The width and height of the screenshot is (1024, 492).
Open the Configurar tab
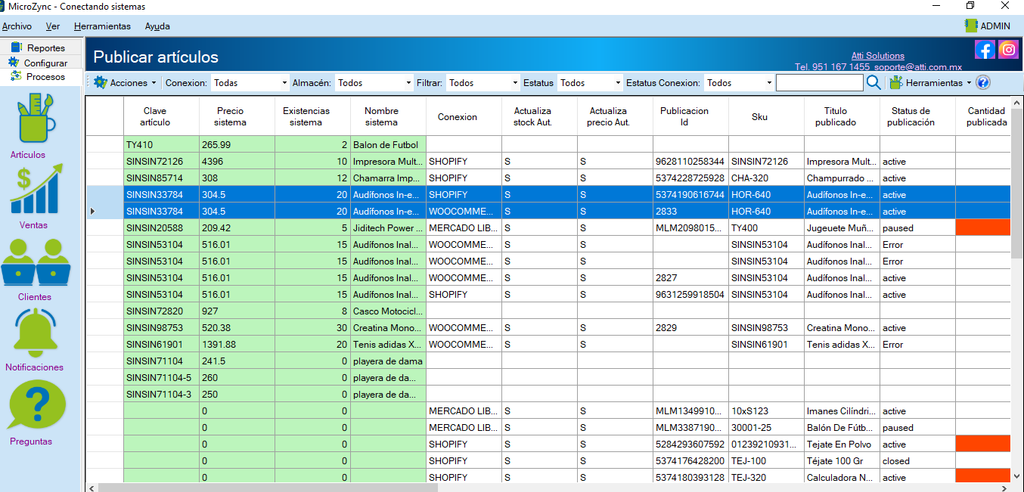42,63
